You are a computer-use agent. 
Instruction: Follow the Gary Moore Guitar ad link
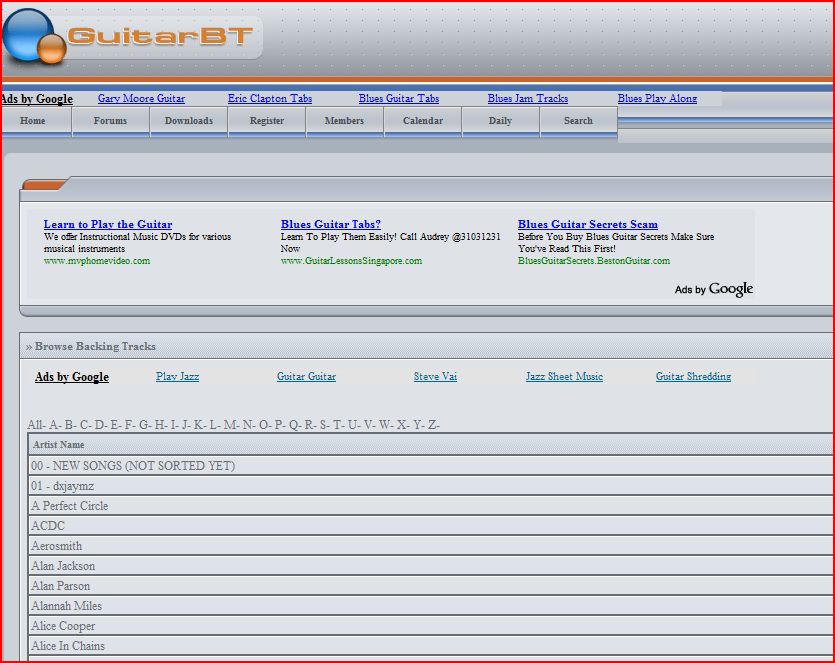[141, 99]
